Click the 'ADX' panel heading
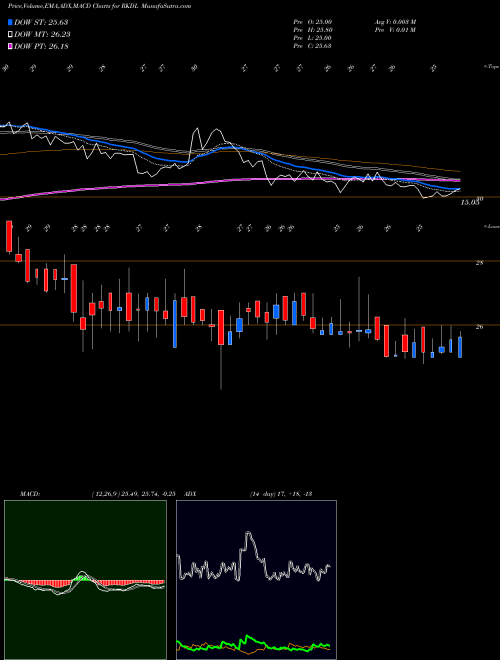 tap(191, 494)
